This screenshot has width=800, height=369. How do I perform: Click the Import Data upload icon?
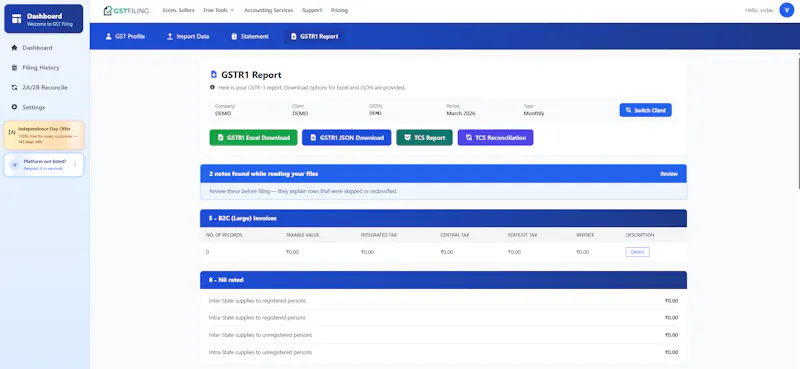[x=170, y=36]
